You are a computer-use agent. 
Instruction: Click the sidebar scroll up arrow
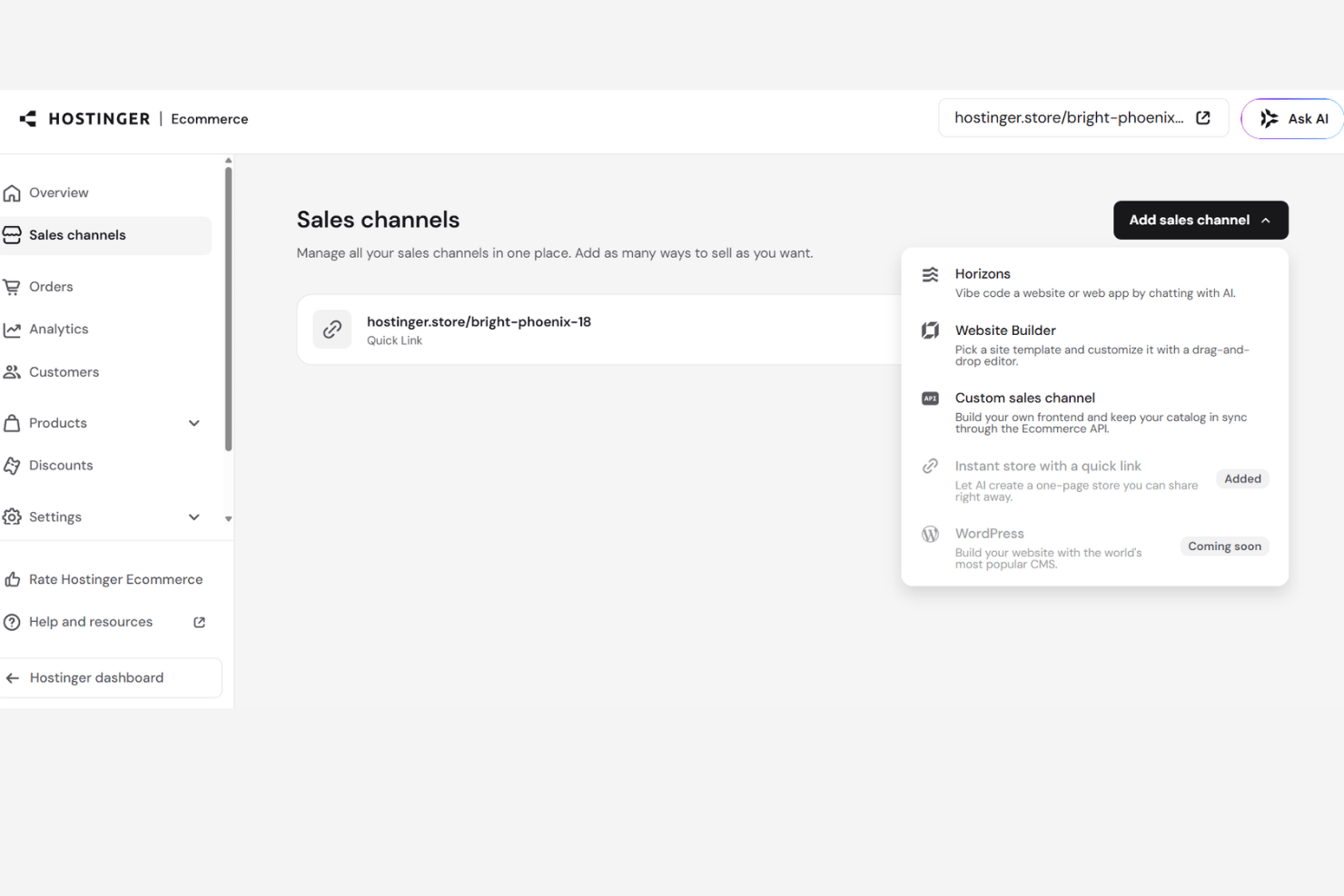[229, 161]
